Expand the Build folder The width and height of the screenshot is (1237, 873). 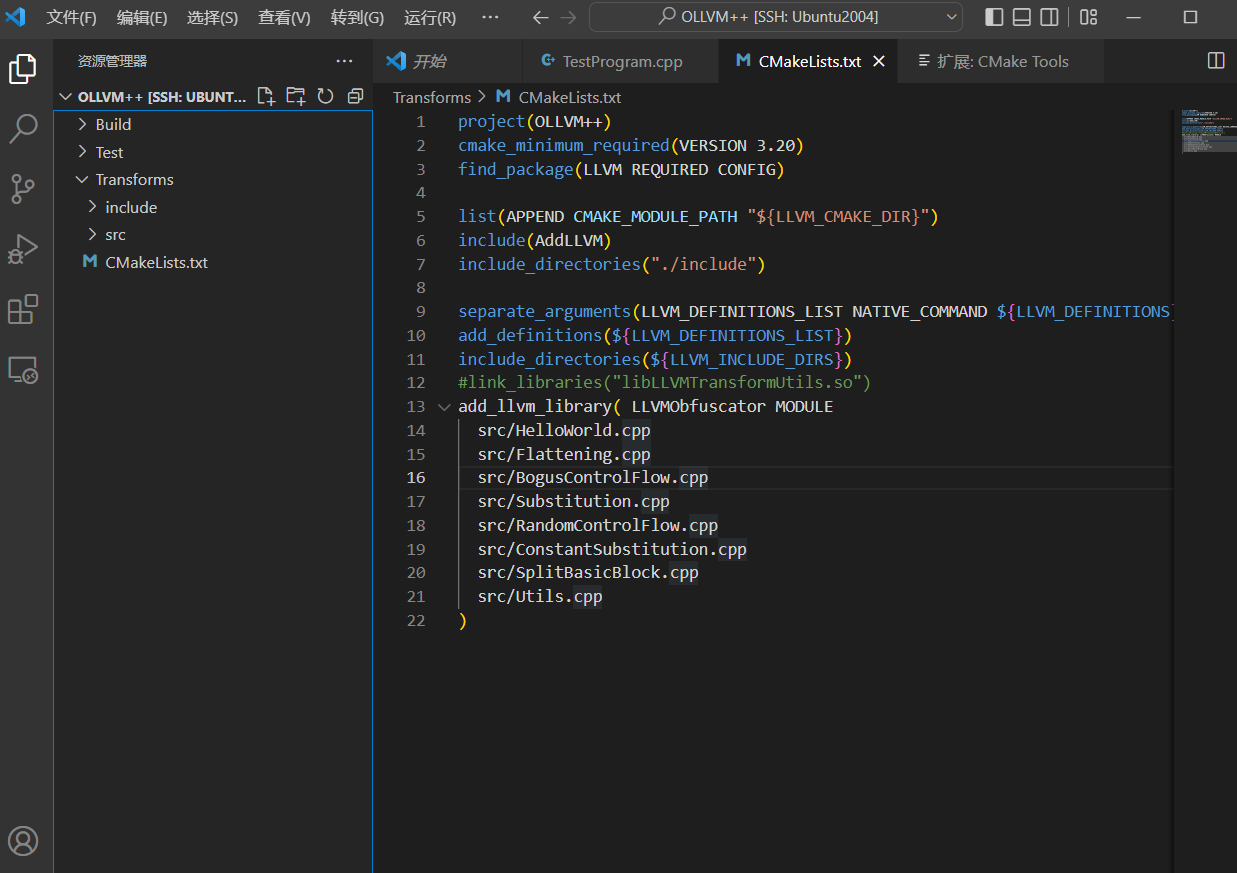click(113, 124)
